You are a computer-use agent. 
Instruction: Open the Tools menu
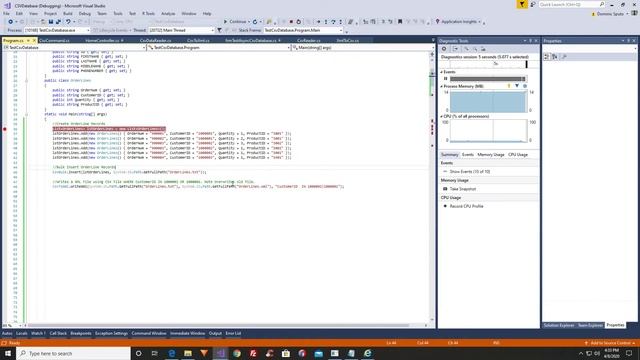(118, 13)
